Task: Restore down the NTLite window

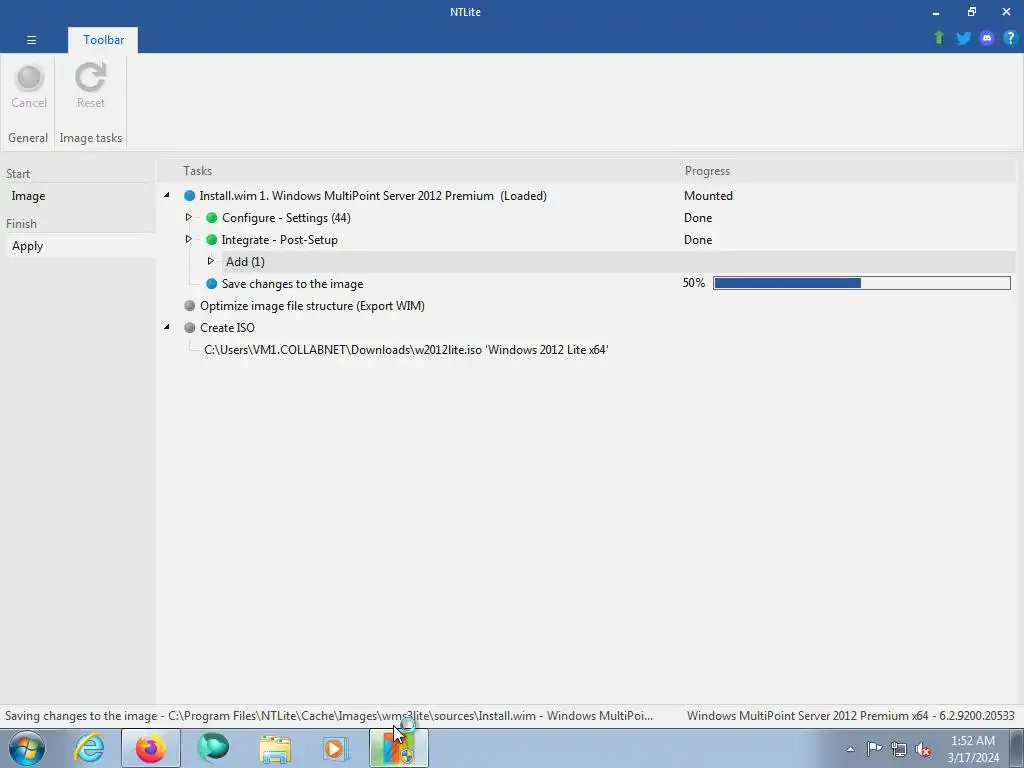Action: 971,12
